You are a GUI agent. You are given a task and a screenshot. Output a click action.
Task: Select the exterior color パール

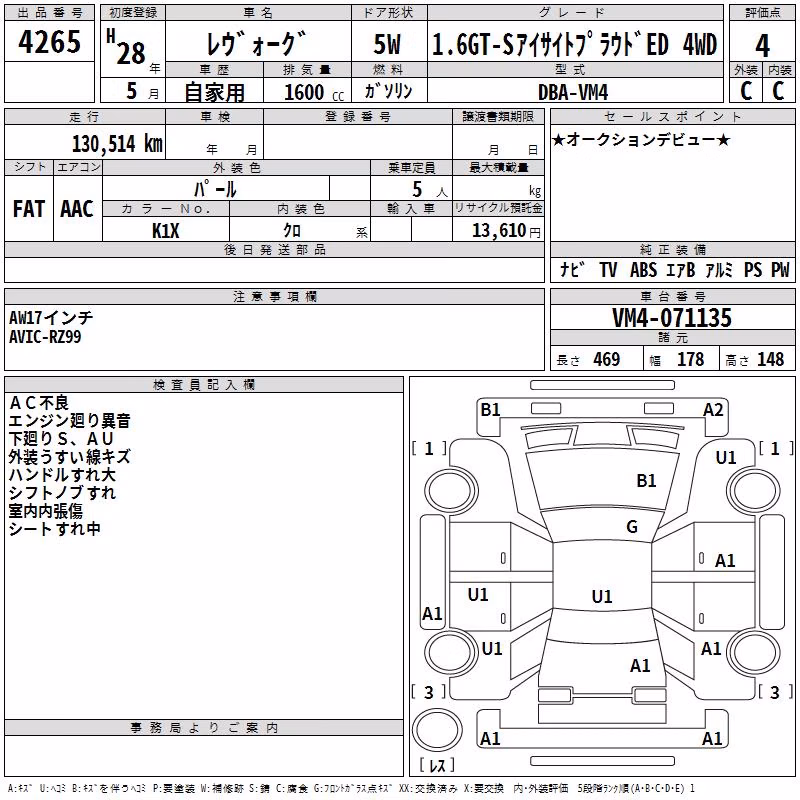(x=215, y=189)
